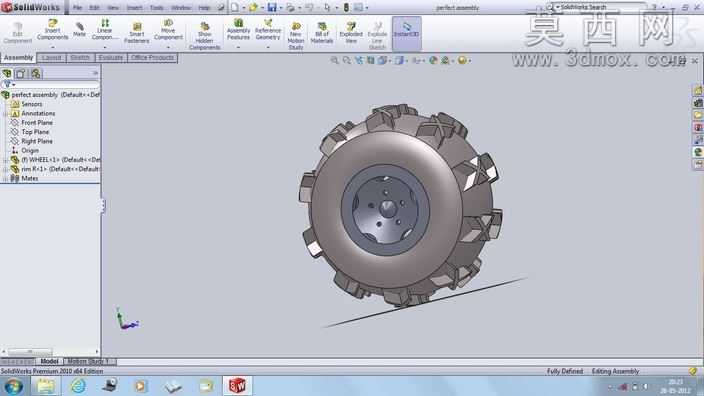Select Front Plane in feature tree
The width and height of the screenshot is (704, 396).
click(x=37, y=123)
